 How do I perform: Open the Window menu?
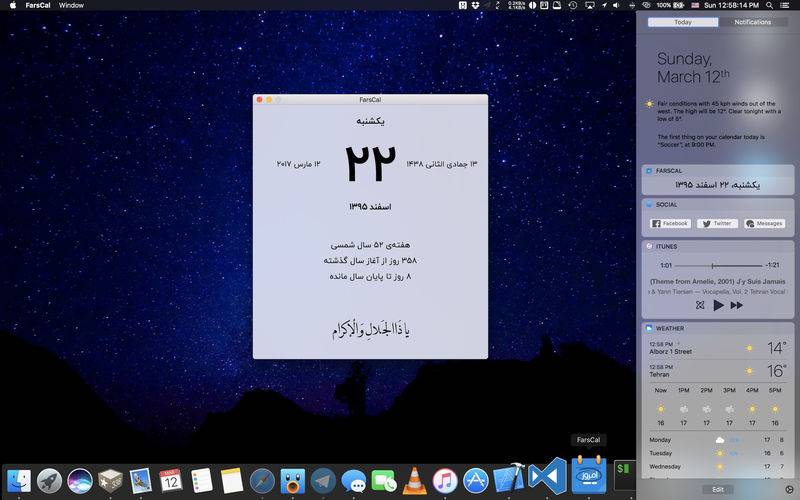(x=71, y=6)
